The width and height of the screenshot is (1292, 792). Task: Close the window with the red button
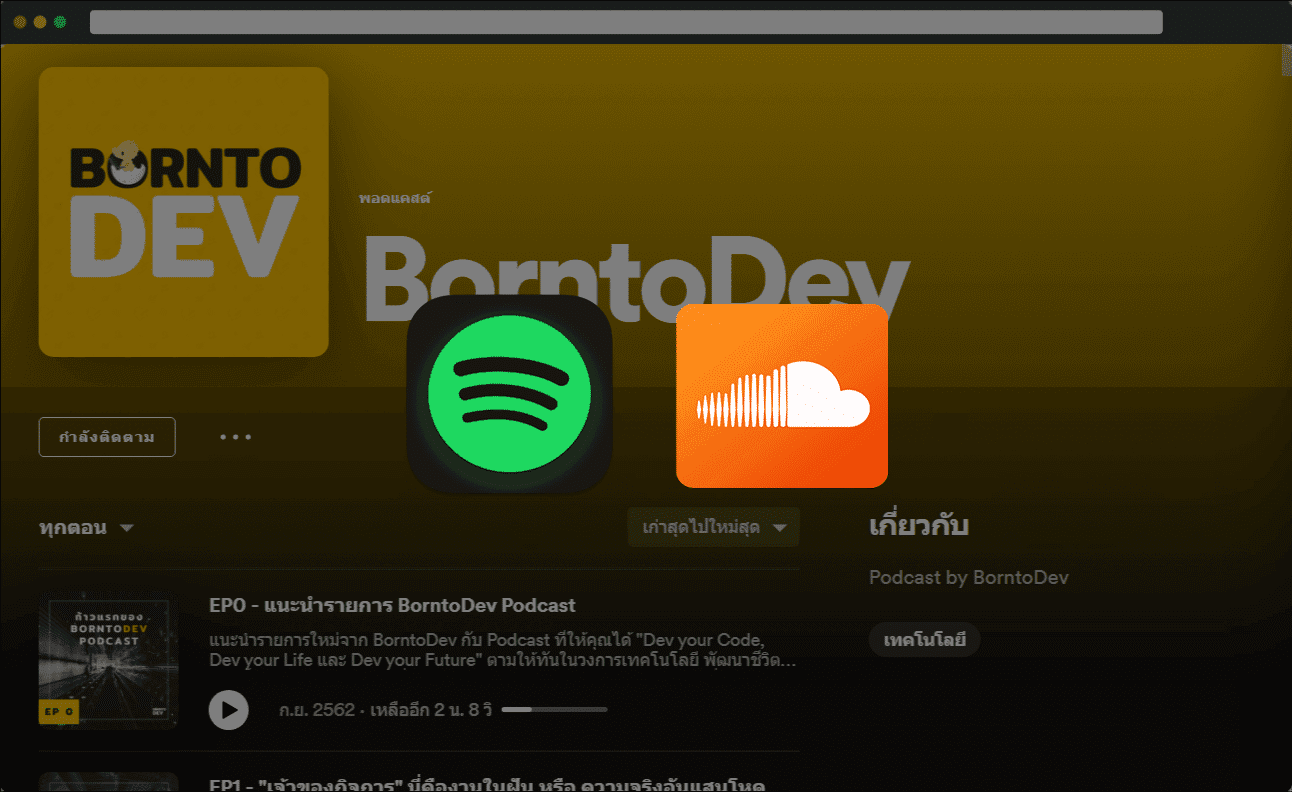[20, 22]
